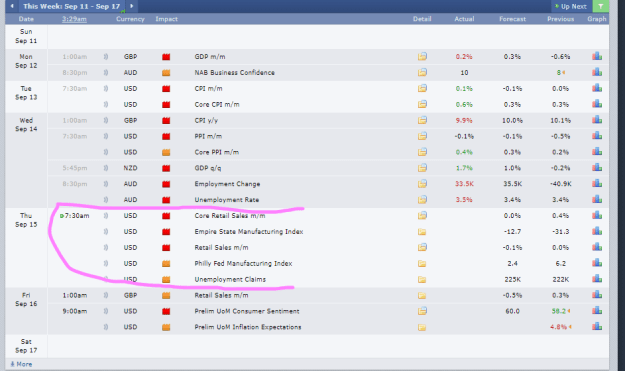Open graph for GDP q/q row
Screen dimensions: 625x371
click(597, 168)
